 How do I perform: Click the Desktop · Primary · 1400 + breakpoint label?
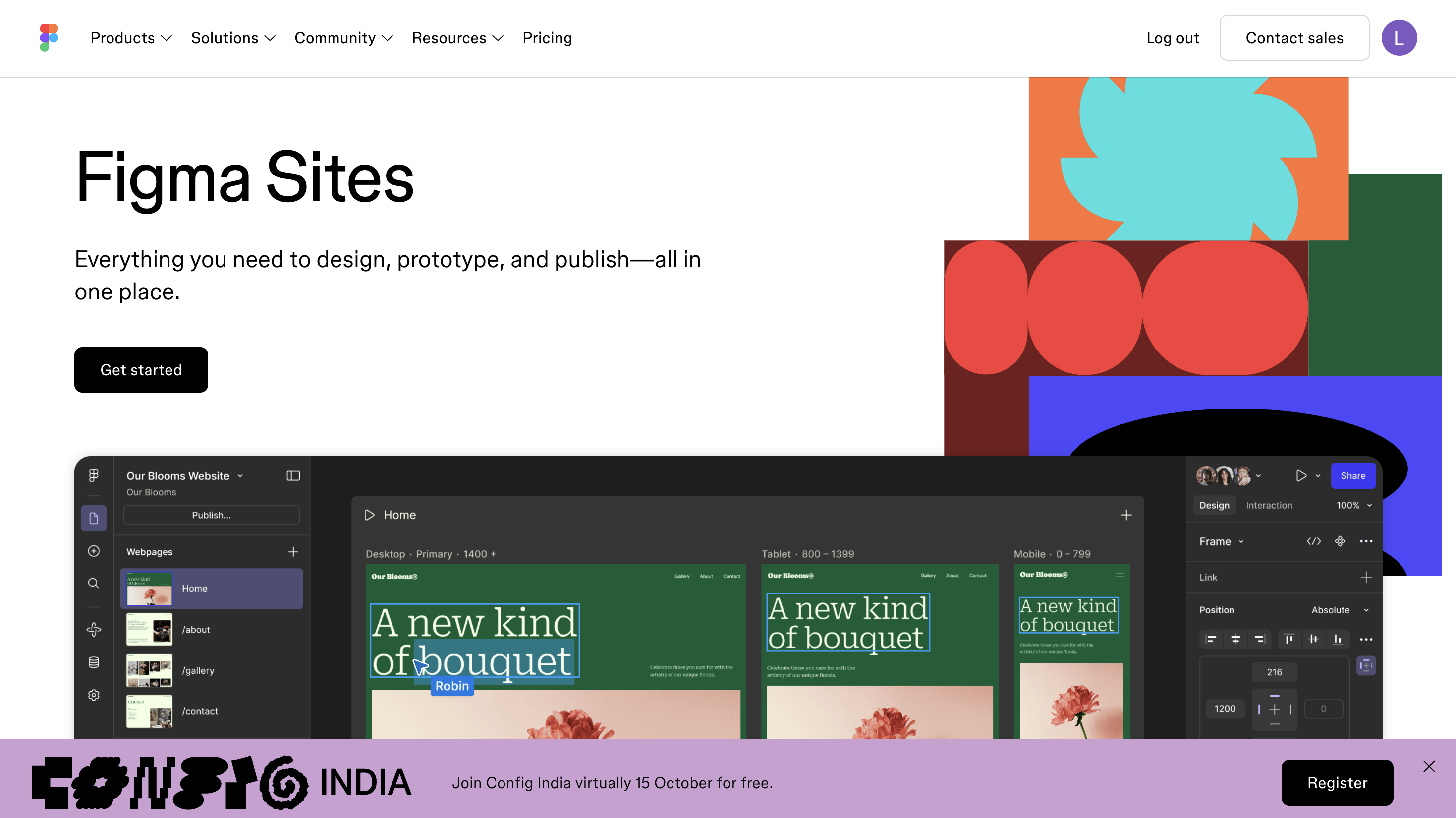[431, 554]
